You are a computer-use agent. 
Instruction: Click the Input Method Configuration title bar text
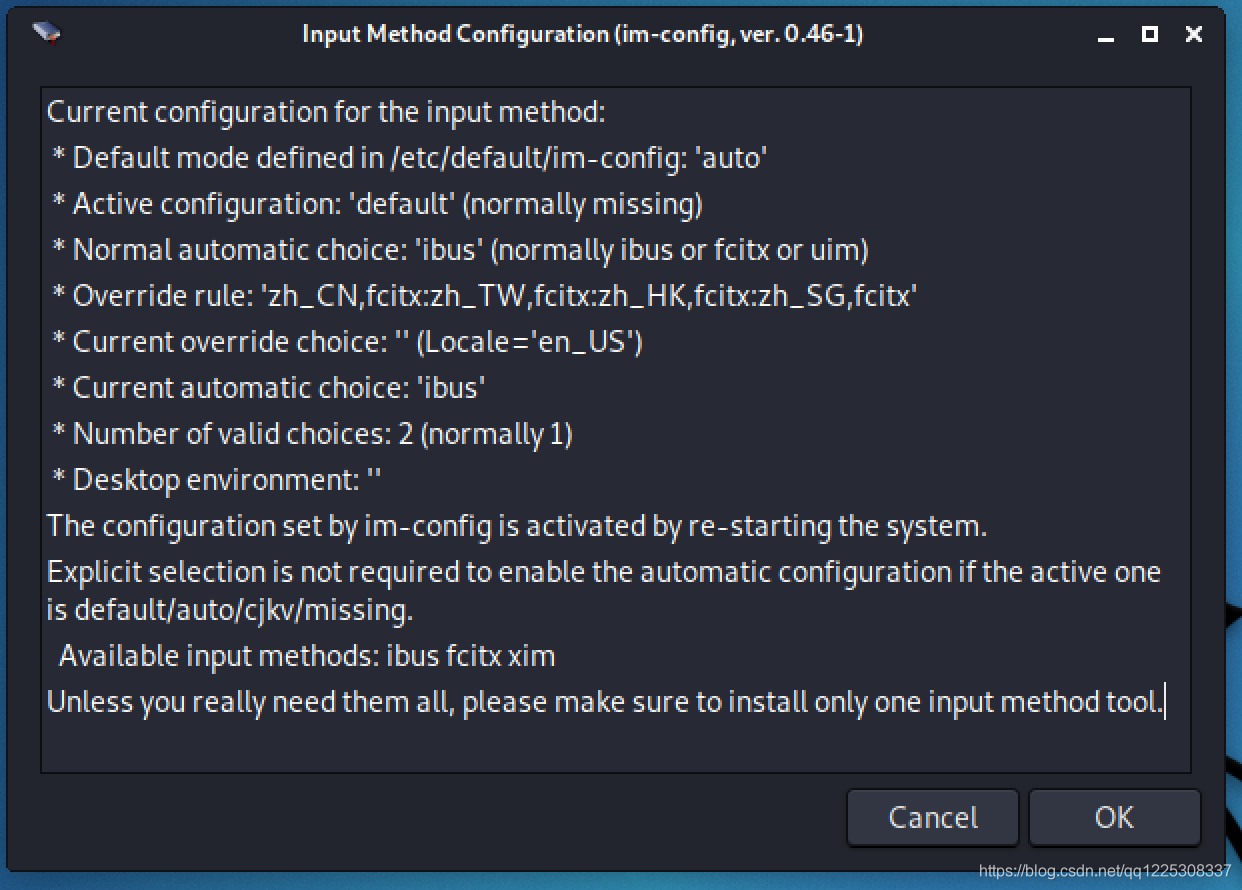pyautogui.click(x=582, y=34)
